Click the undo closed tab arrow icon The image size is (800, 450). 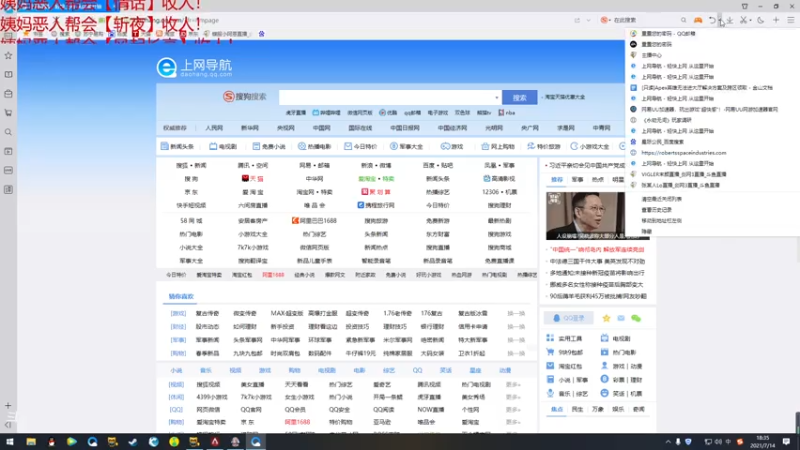(712, 20)
